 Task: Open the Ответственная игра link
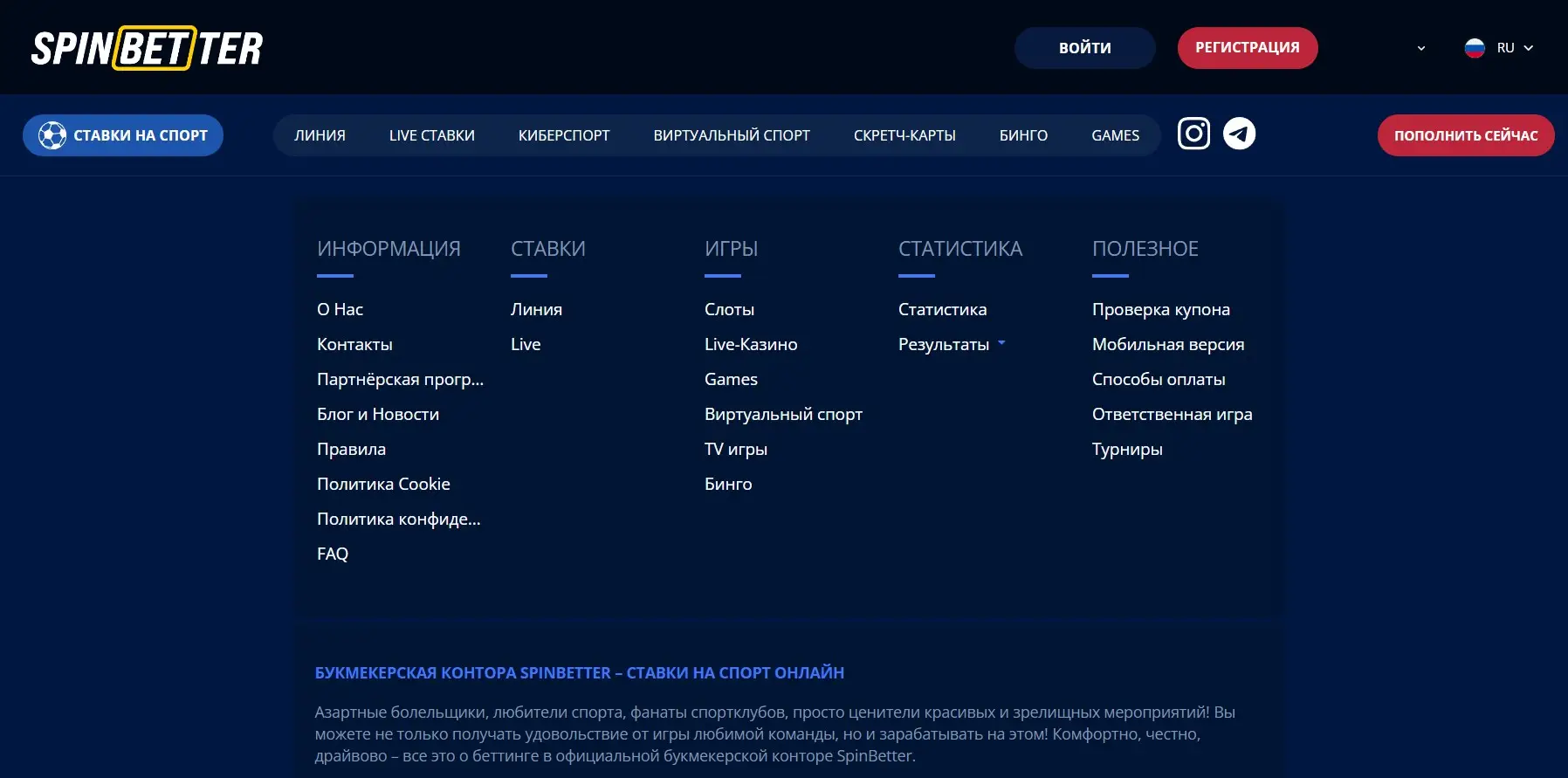(1173, 414)
